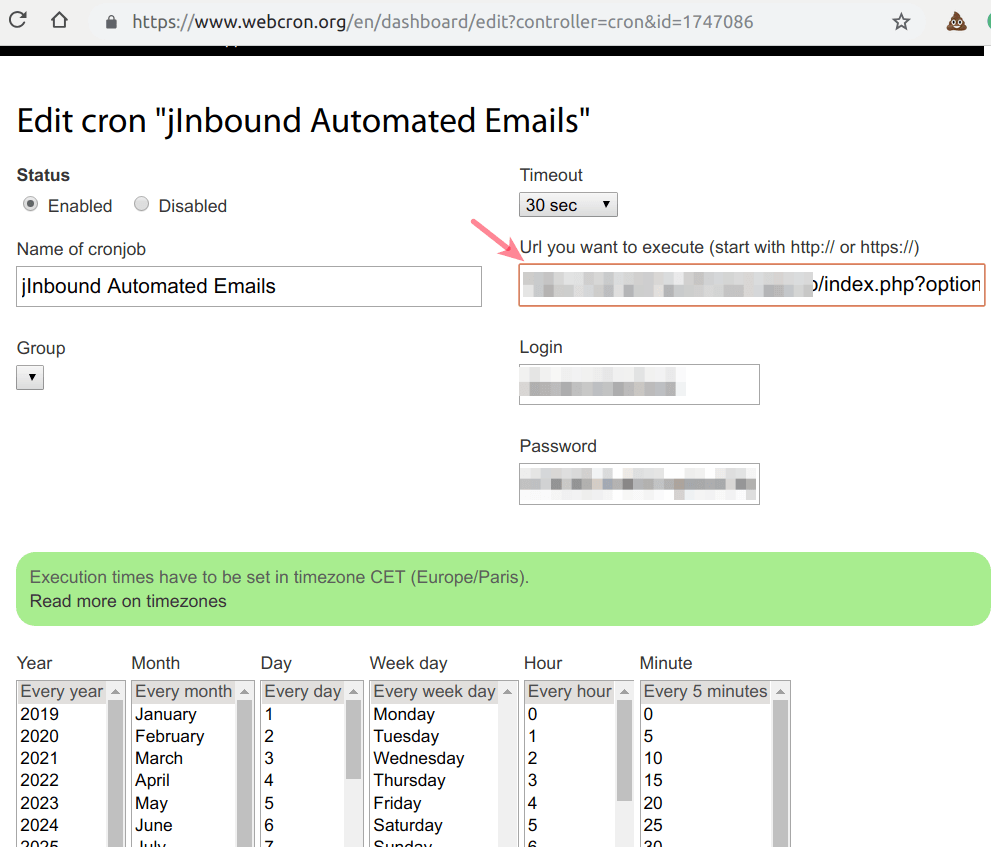991x847 pixels.
Task: Bookmark this page with the star icon
Action: click(901, 21)
